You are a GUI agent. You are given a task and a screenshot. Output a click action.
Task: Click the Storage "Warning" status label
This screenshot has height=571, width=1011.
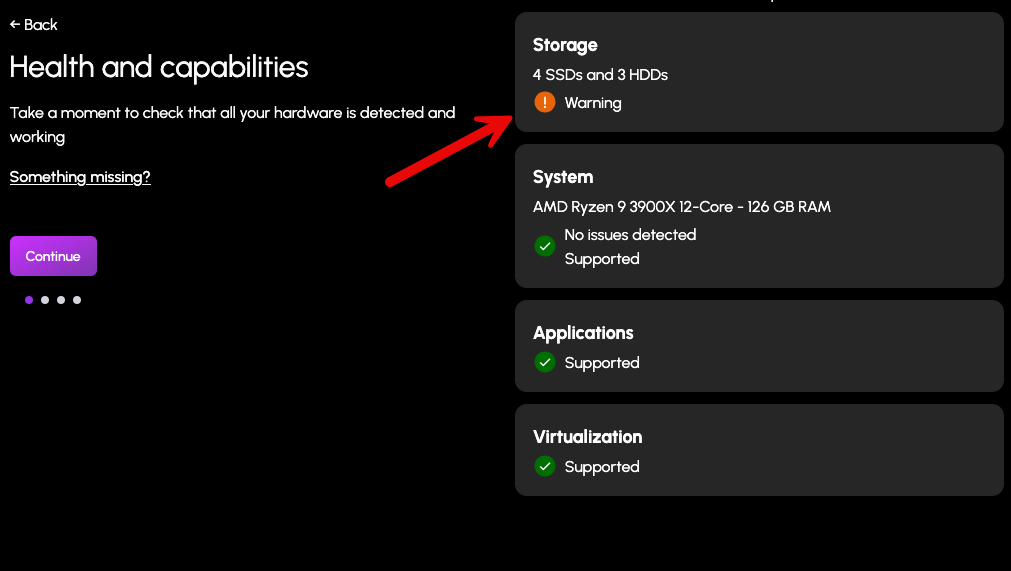[x=592, y=103]
